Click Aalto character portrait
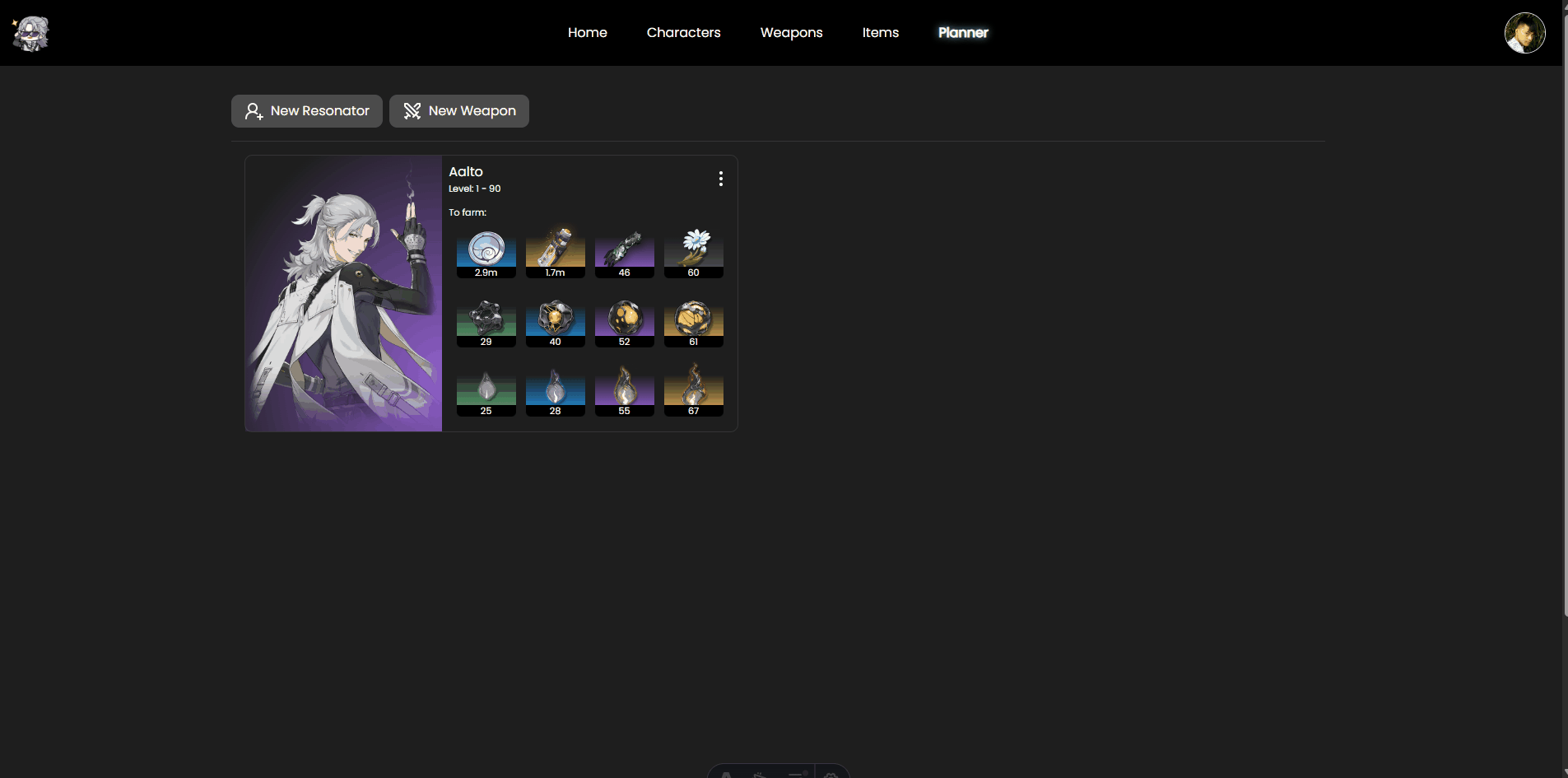Screen dimensions: 1568x778 click(x=343, y=293)
